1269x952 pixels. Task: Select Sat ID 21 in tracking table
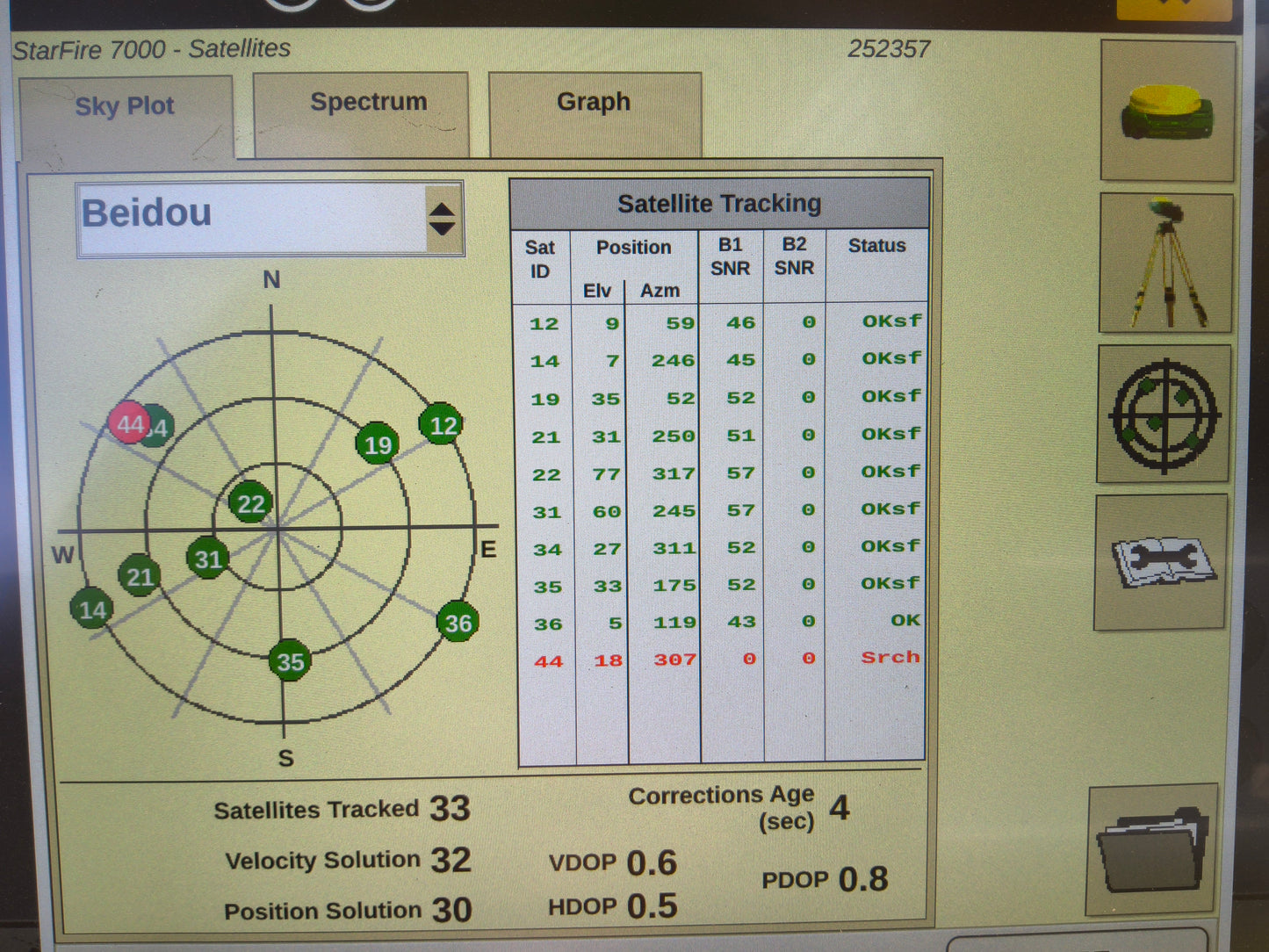545,437
